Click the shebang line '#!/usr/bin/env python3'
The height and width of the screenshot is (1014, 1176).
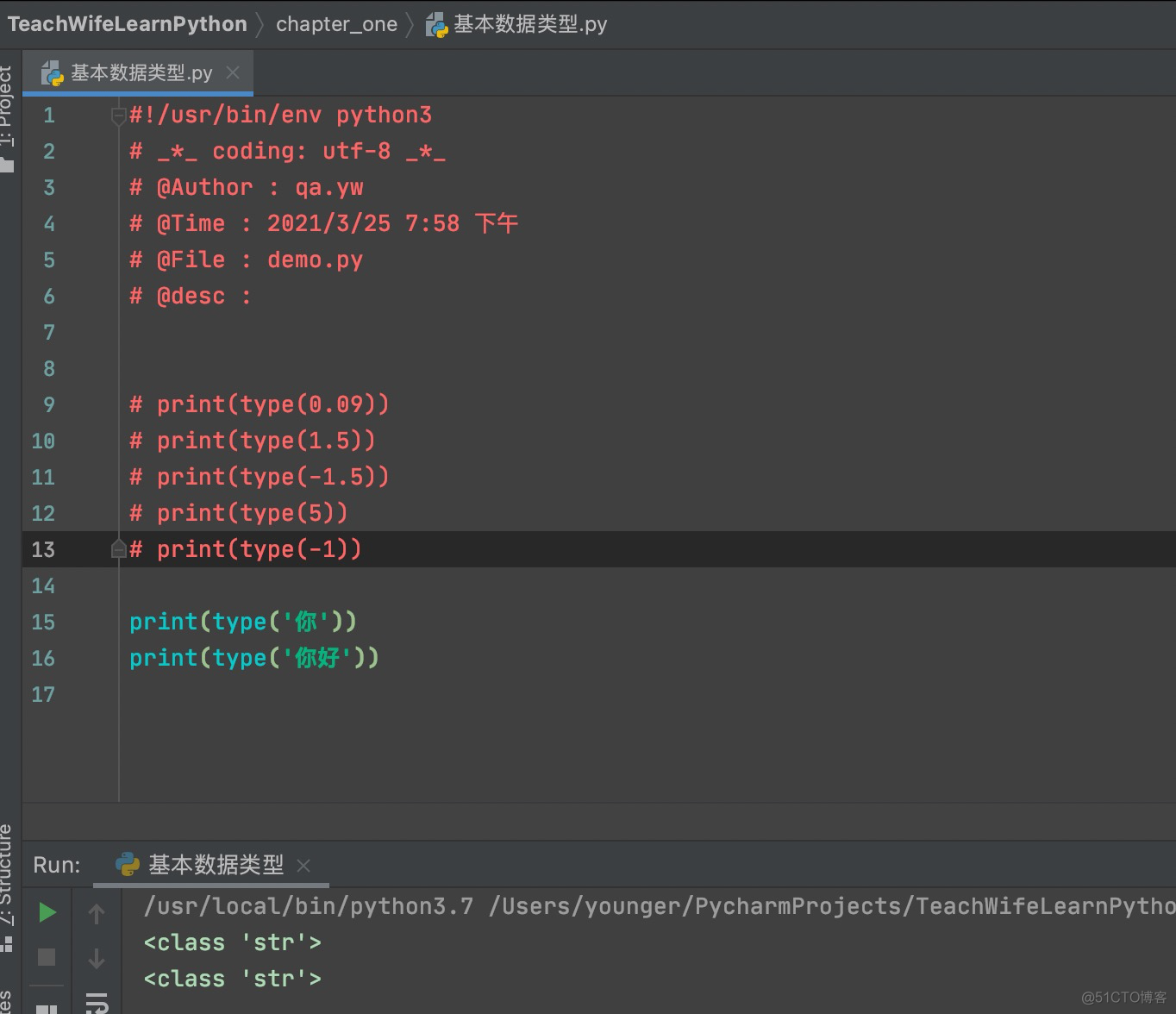tap(280, 116)
